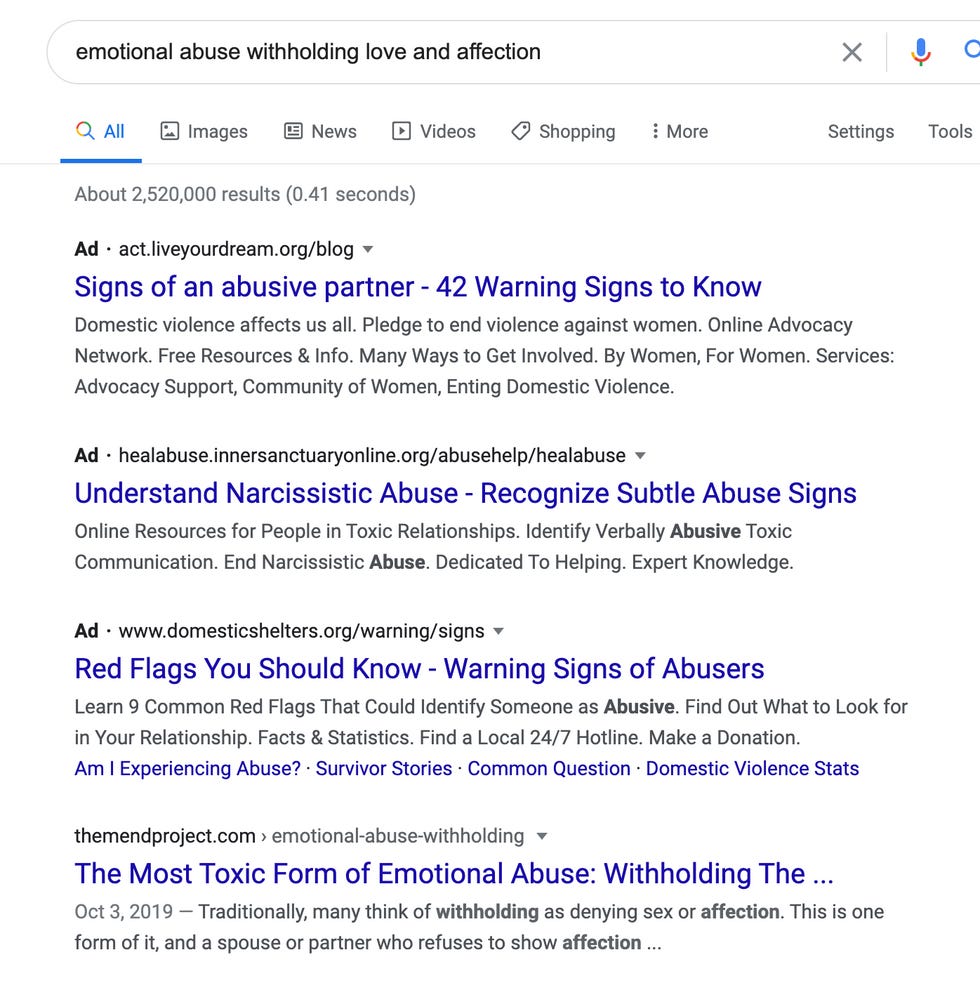Image resolution: width=980 pixels, height=986 pixels.
Task: Open the More options menu
Action: pos(679,131)
